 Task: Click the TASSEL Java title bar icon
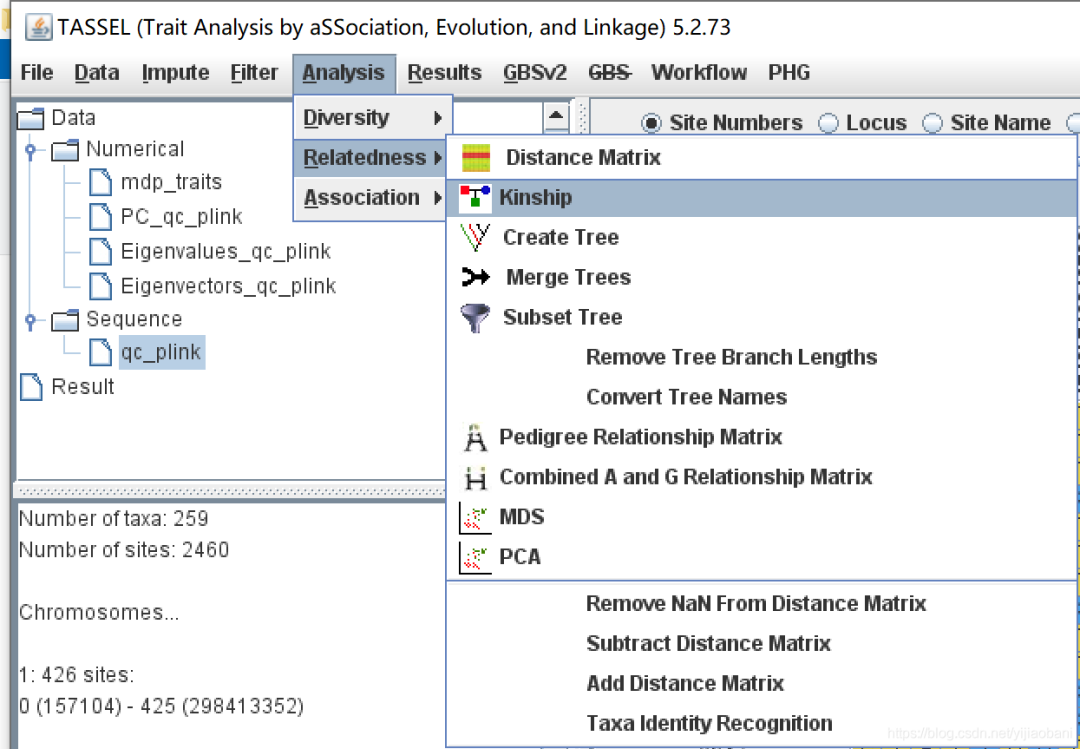39,28
